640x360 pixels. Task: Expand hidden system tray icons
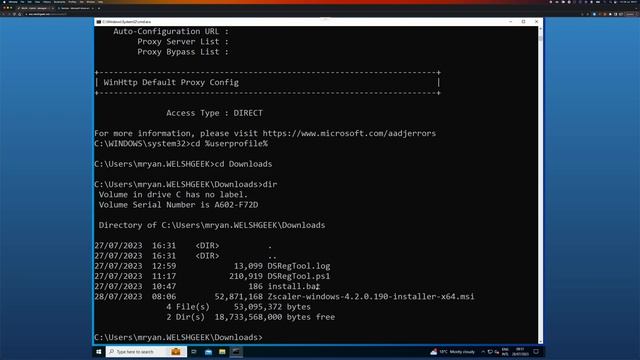coord(483,351)
